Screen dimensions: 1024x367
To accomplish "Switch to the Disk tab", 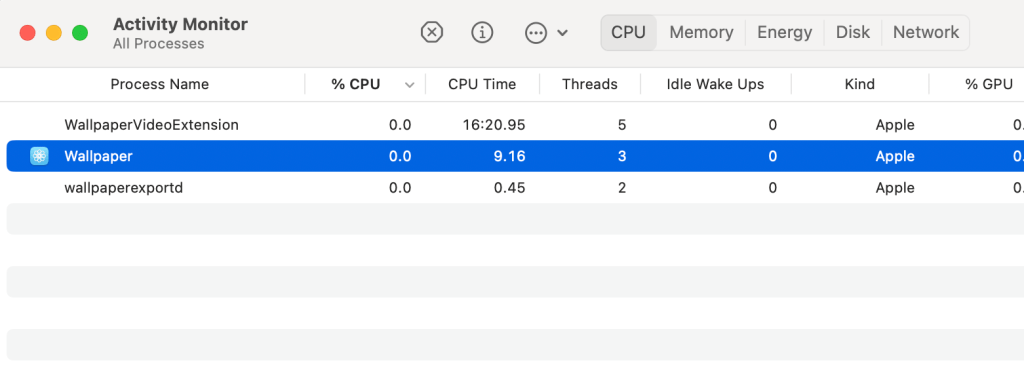I will pyautogui.click(x=853, y=33).
